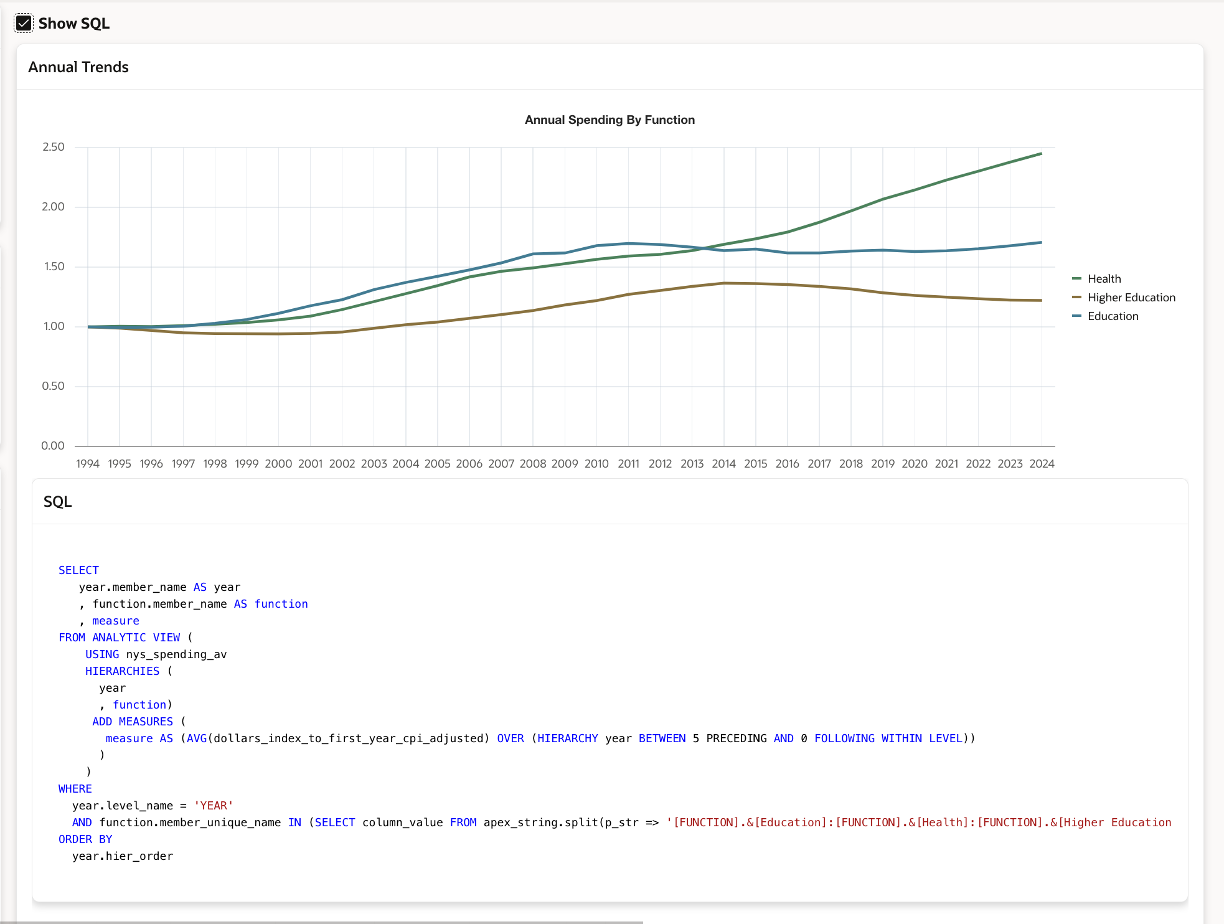
Task: Click the horizontal scrollbar at the page bottom
Action: (x=320, y=921)
